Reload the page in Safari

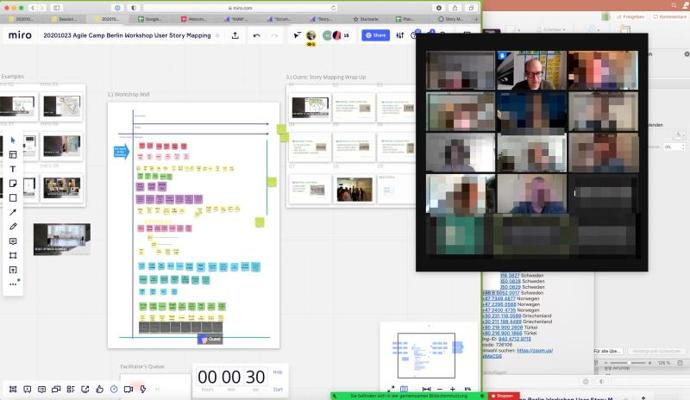(333, 8)
